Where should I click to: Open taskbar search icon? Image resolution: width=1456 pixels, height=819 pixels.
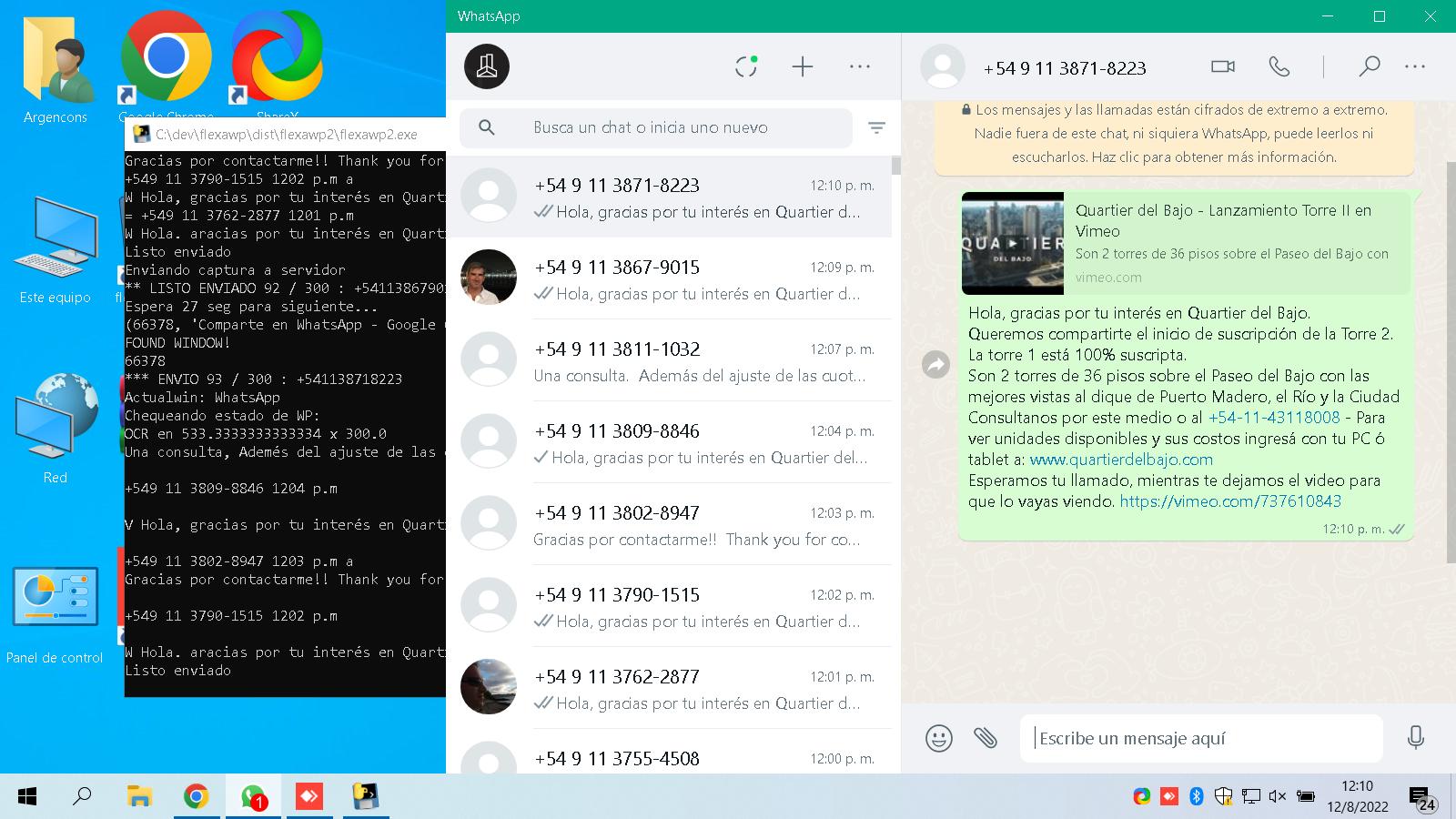click(x=82, y=797)
